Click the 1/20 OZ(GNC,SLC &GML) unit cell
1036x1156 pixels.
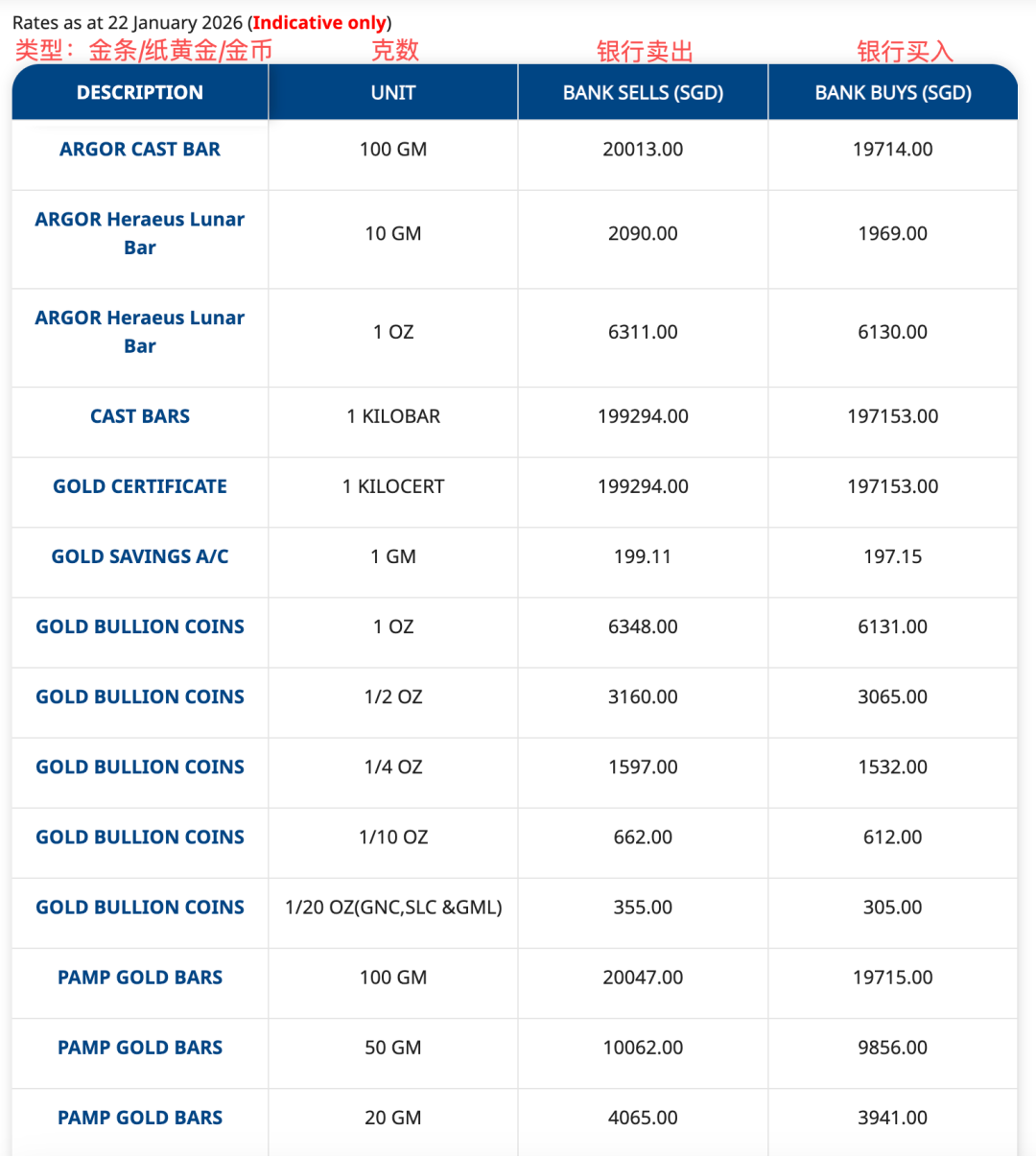click(393, 908)
